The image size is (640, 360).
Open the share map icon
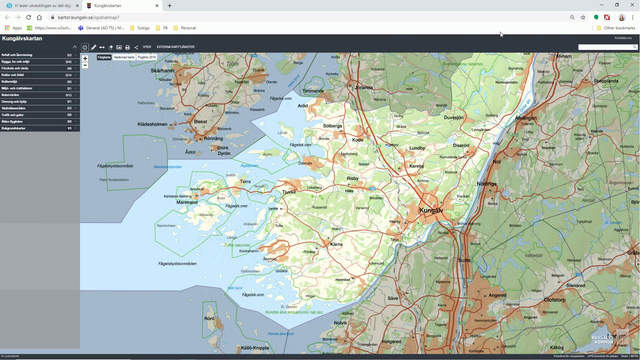tap(136, 47)
